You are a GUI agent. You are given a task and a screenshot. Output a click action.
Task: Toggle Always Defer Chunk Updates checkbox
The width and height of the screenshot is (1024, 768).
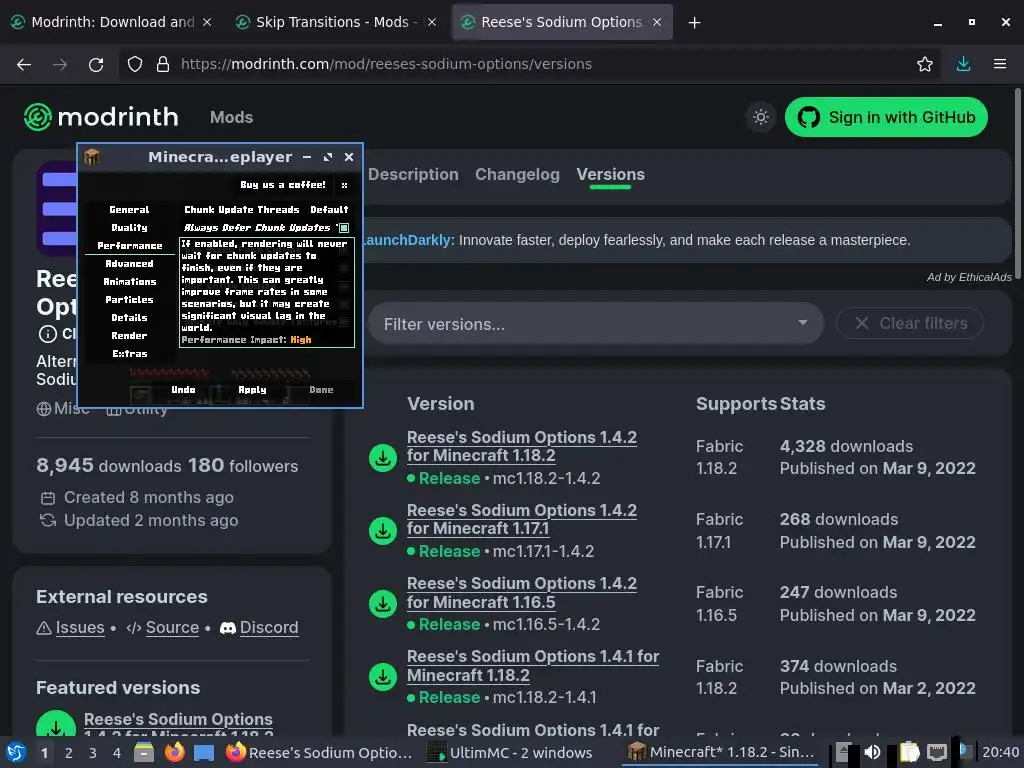click(x=344, y=228)
